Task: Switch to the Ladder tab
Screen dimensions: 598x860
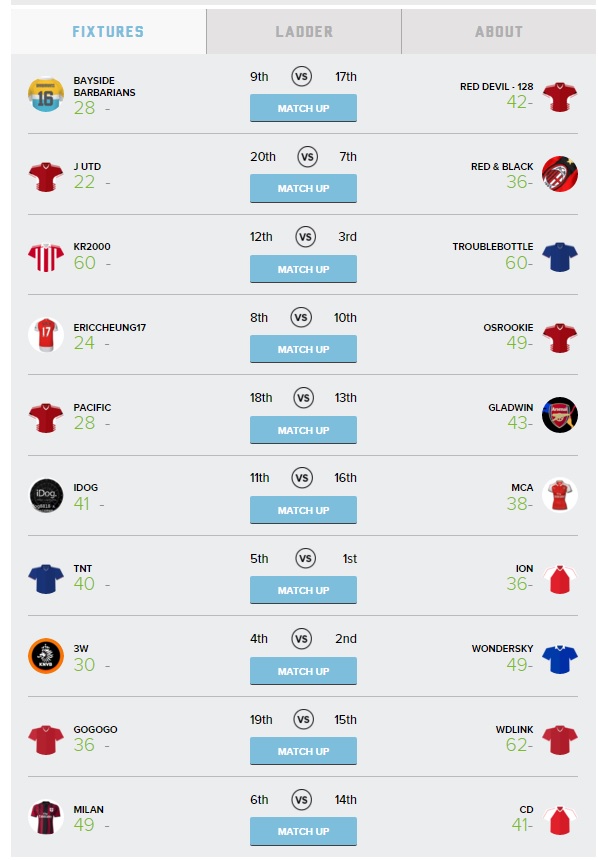Action: pos(304,32)
